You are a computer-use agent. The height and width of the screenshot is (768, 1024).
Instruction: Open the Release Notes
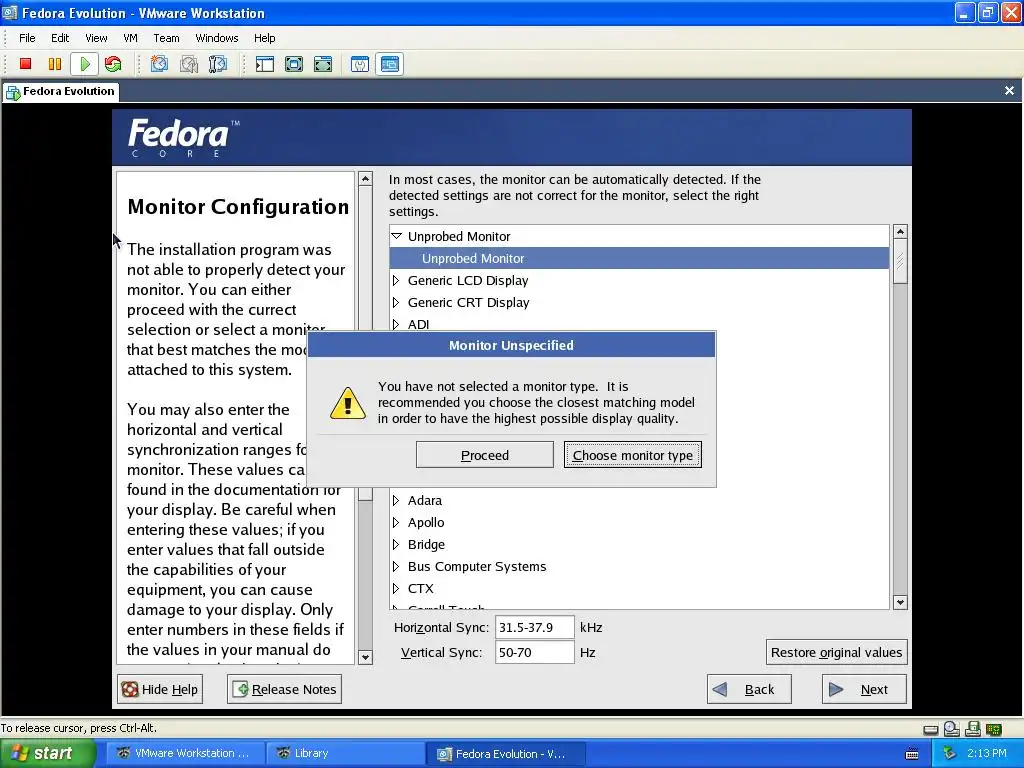click(285, 690)
